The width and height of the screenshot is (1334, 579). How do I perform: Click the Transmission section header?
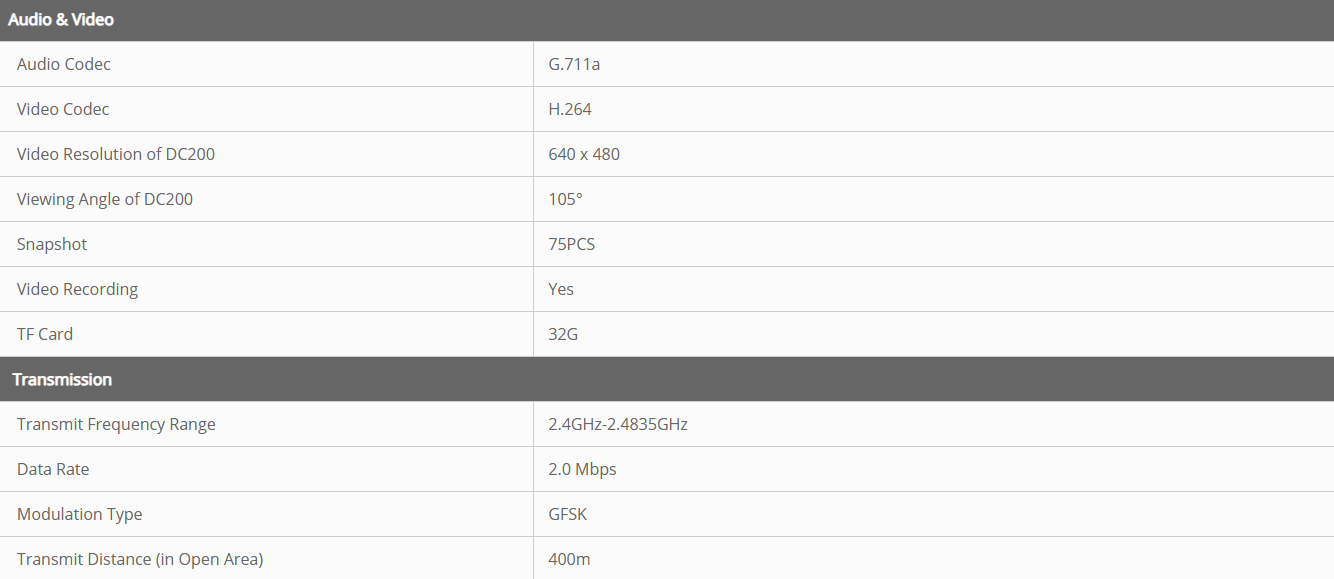coord(62,380)
